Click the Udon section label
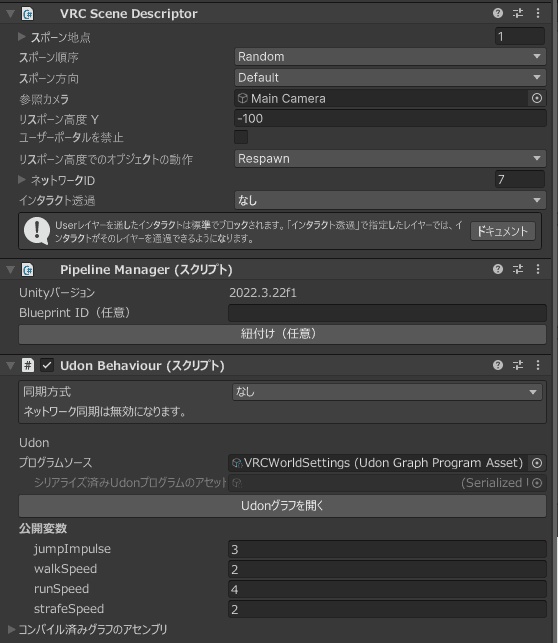 [34, 443]
